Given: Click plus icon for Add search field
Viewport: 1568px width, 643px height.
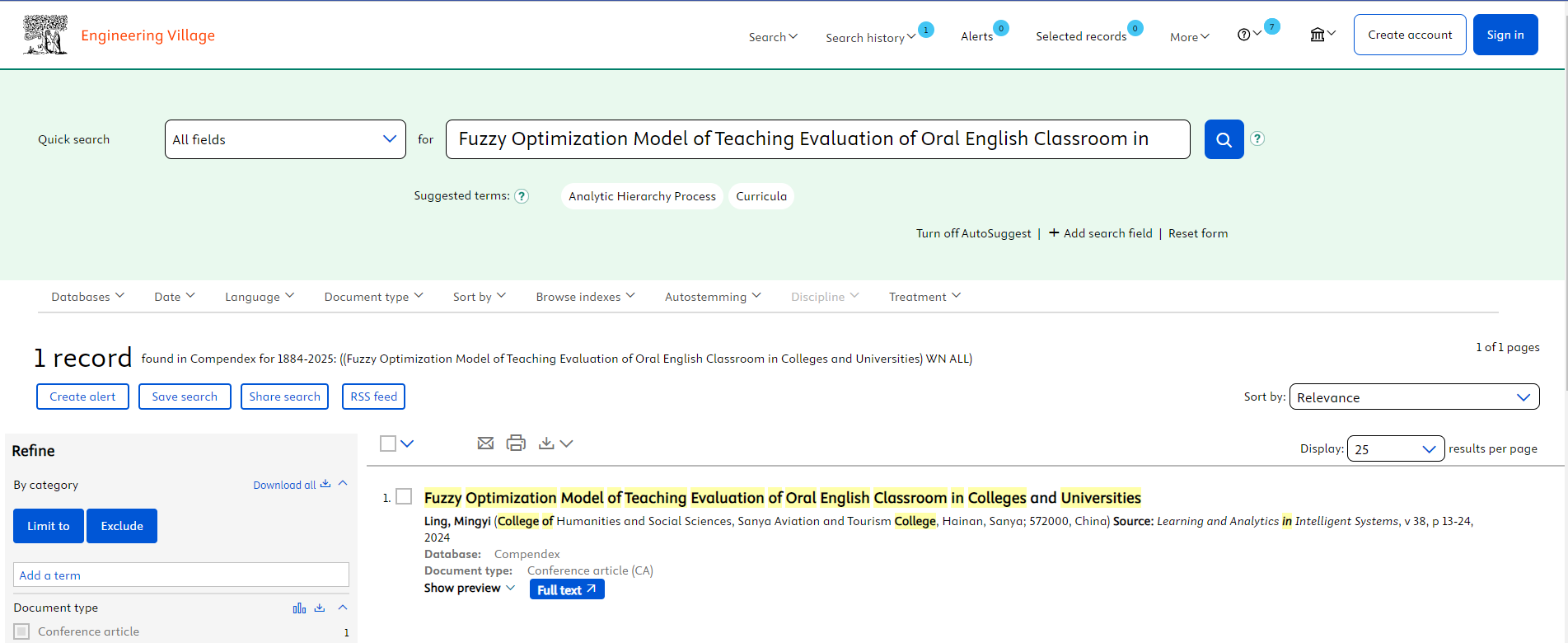Looking at the screenshot, I should click(x=1054, y=232).
